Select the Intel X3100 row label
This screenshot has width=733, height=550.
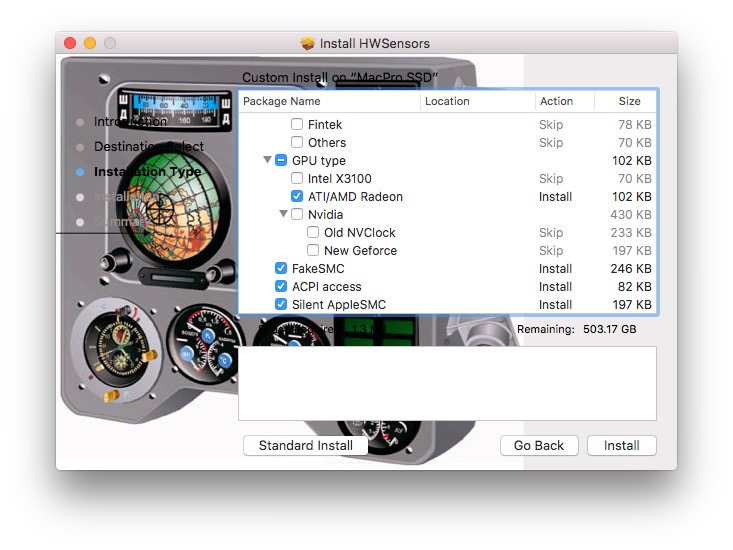[340, 179]
